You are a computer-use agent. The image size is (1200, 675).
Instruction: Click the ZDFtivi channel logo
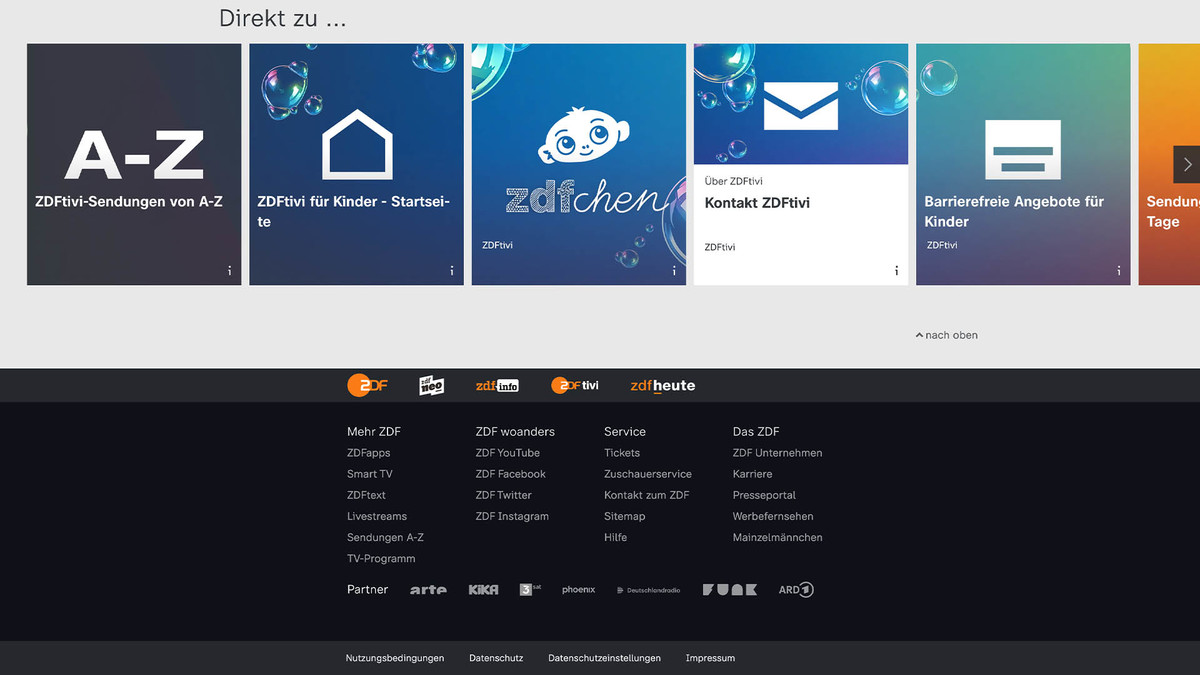pos(575,385)
